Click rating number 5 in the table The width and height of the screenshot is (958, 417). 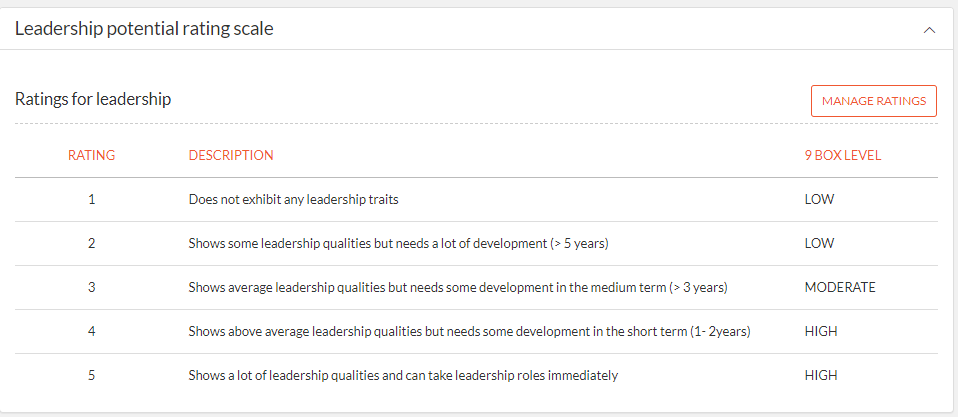pos(92,375)
